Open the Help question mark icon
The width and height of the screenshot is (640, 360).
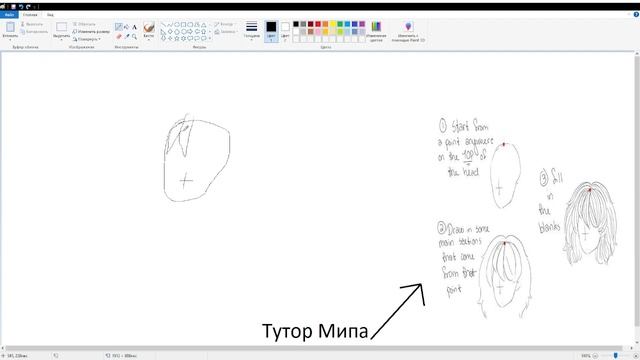[636, 14]
